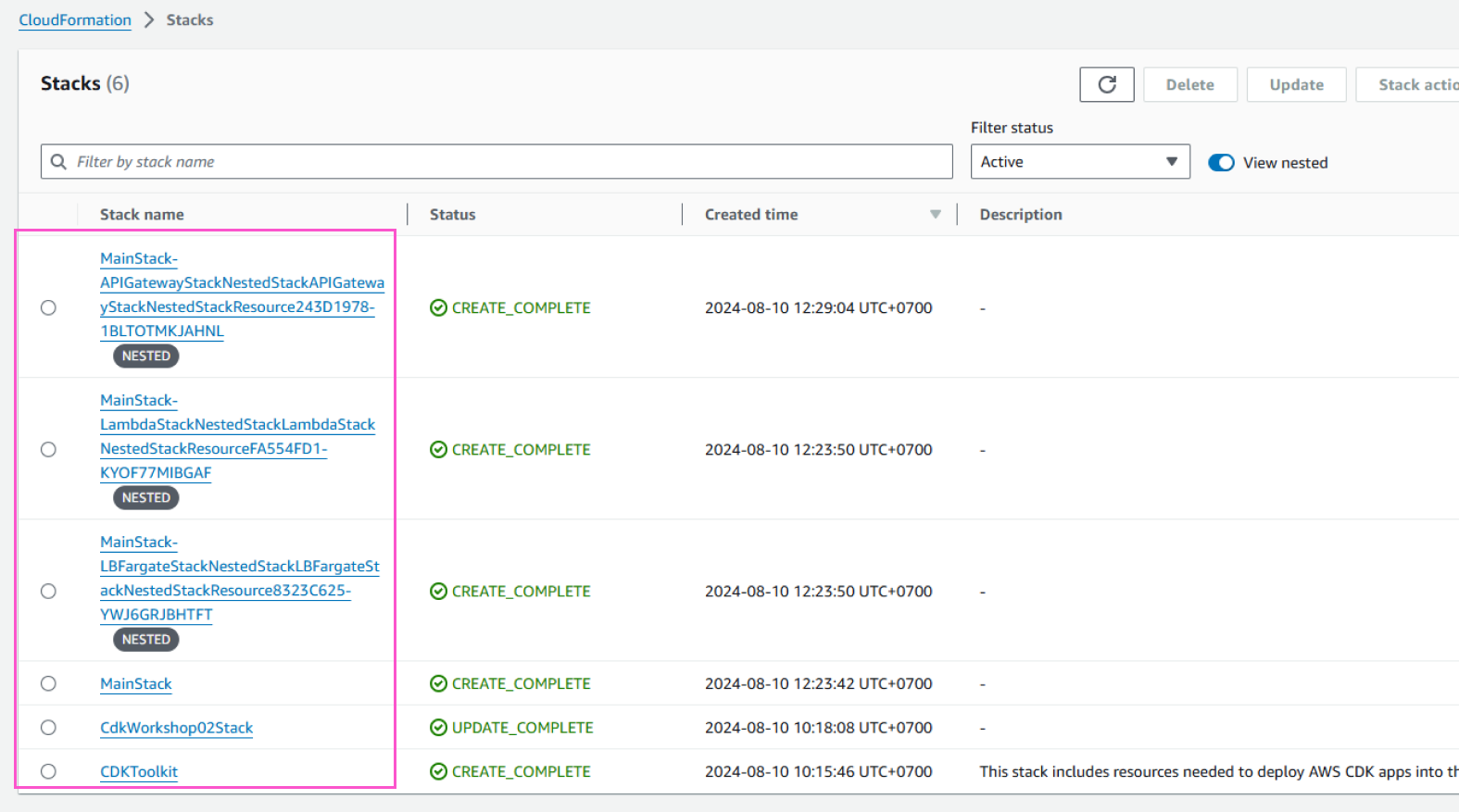The width and height of the screenshot is (1459, 812).
Task: Select the APIGatewayStack nested stack radio button
Action: pyautogui.click(x=48, y=307)
